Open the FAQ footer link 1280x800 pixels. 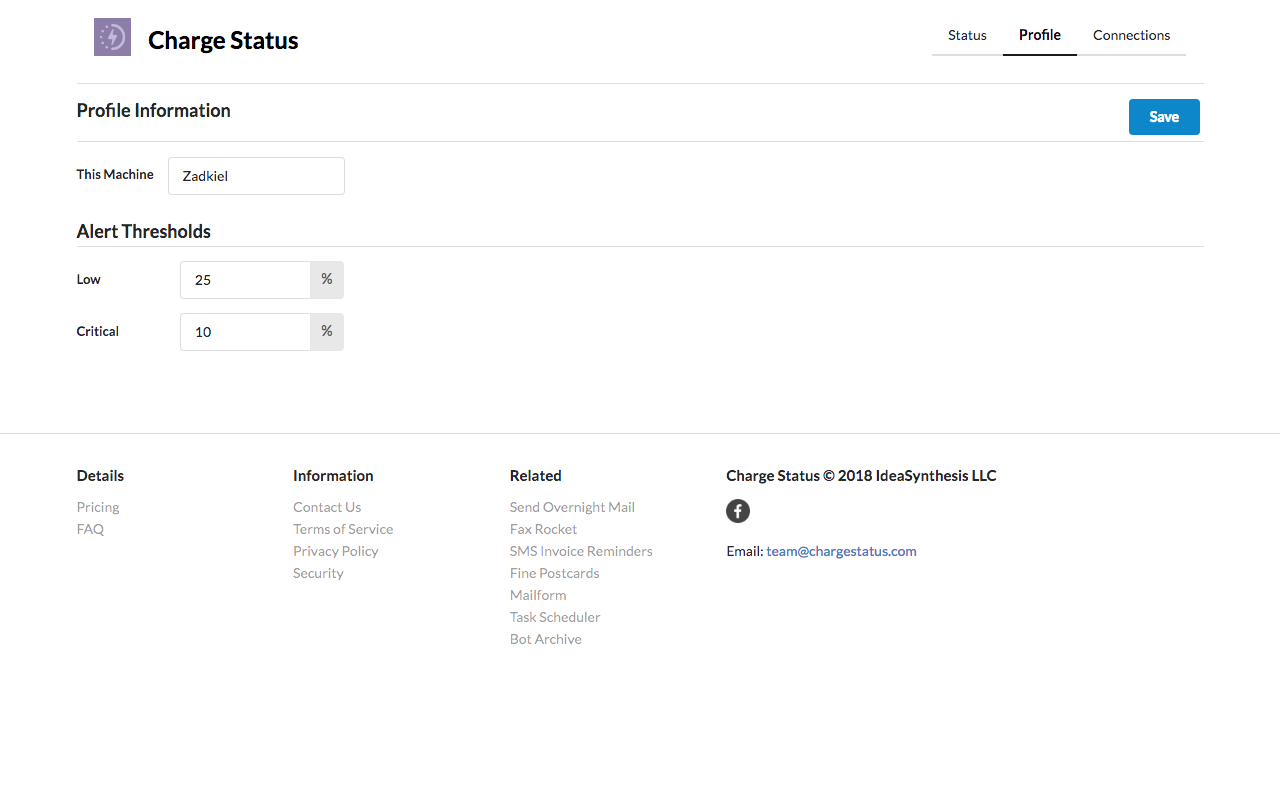coord(90,529)
